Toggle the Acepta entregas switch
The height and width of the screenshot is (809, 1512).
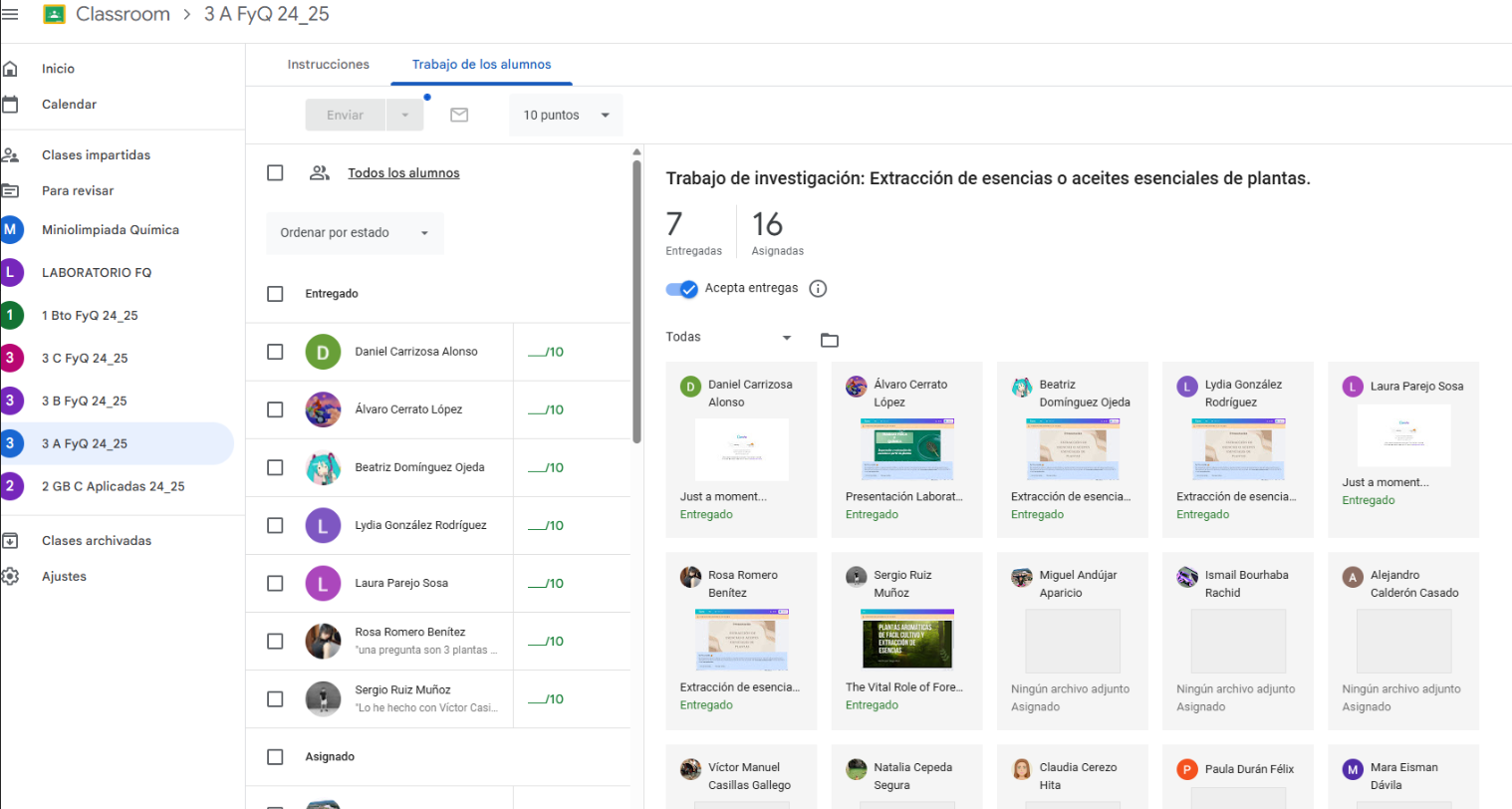[x=682, y=289]
